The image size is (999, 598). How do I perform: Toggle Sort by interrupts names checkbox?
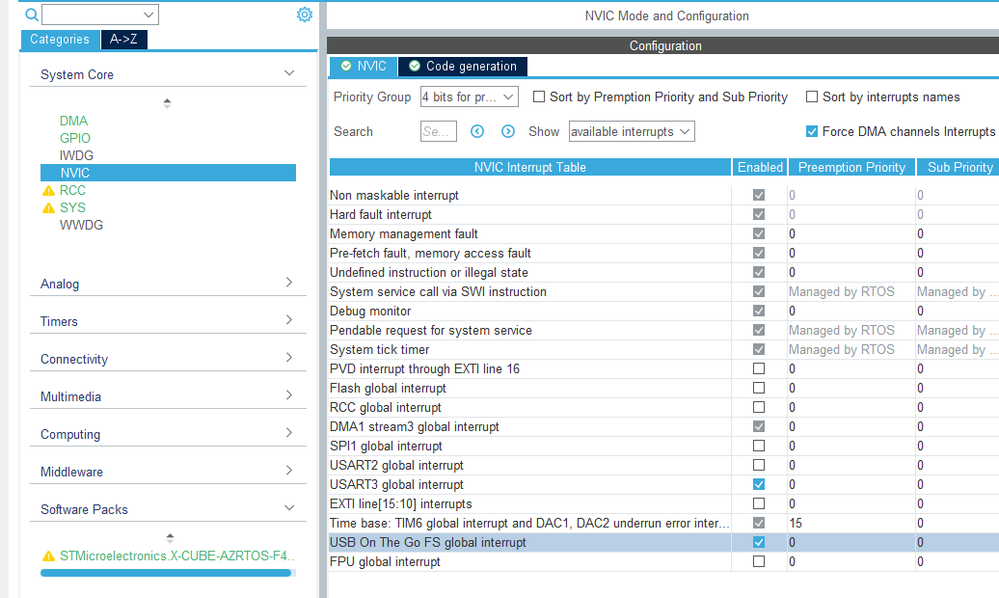coord(812,97)
